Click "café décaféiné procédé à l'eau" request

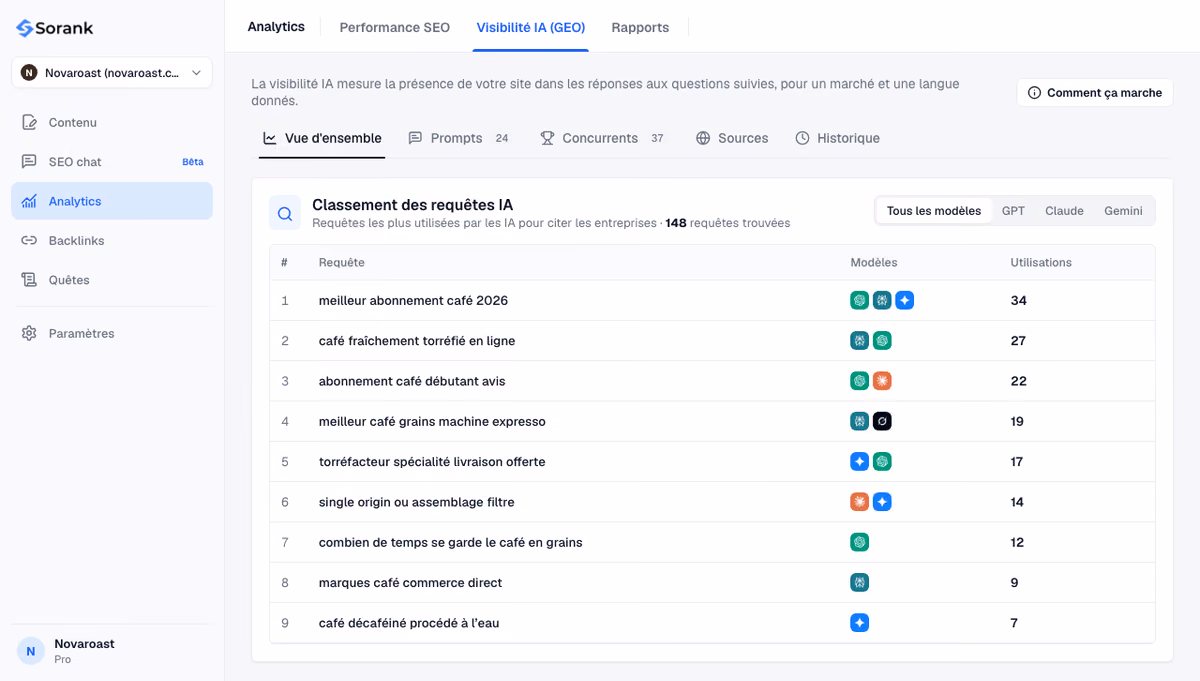click(x=409, y=623)
